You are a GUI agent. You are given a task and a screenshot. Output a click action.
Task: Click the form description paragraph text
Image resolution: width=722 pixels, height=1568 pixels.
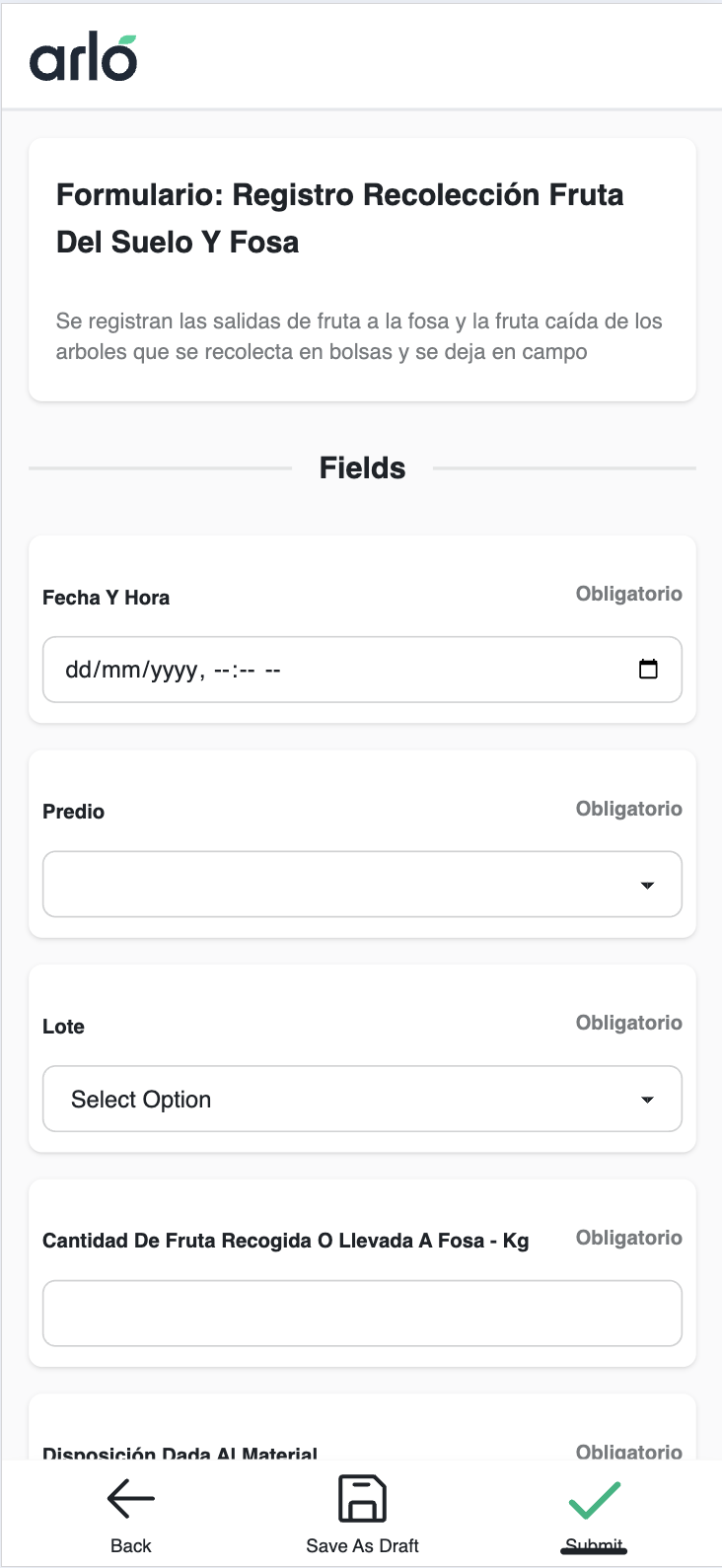click(359, 336)
